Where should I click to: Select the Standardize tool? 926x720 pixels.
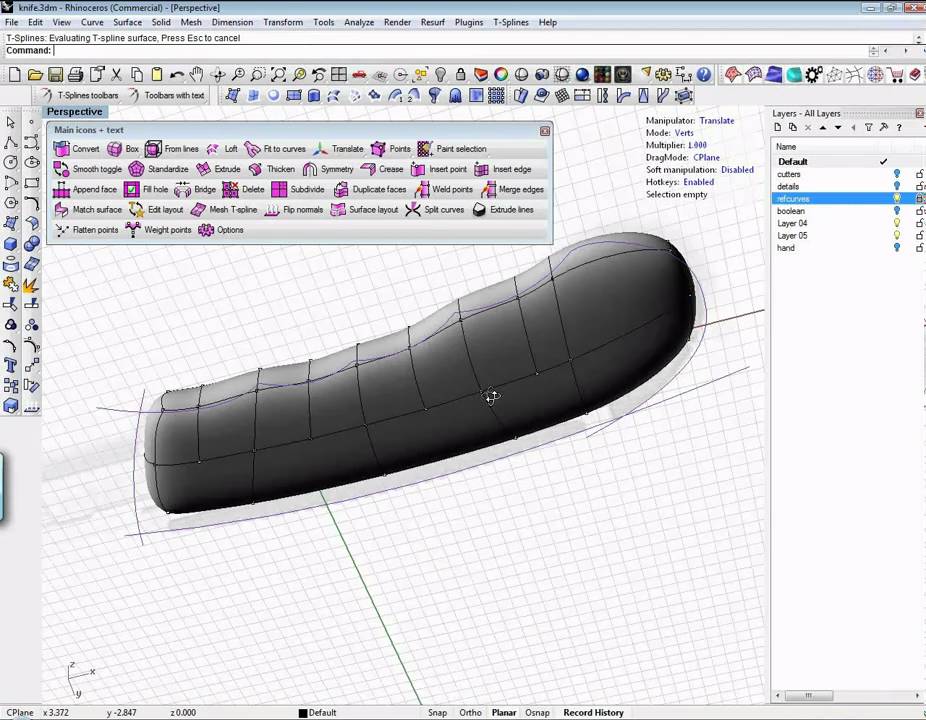click(x=158, y=169)
